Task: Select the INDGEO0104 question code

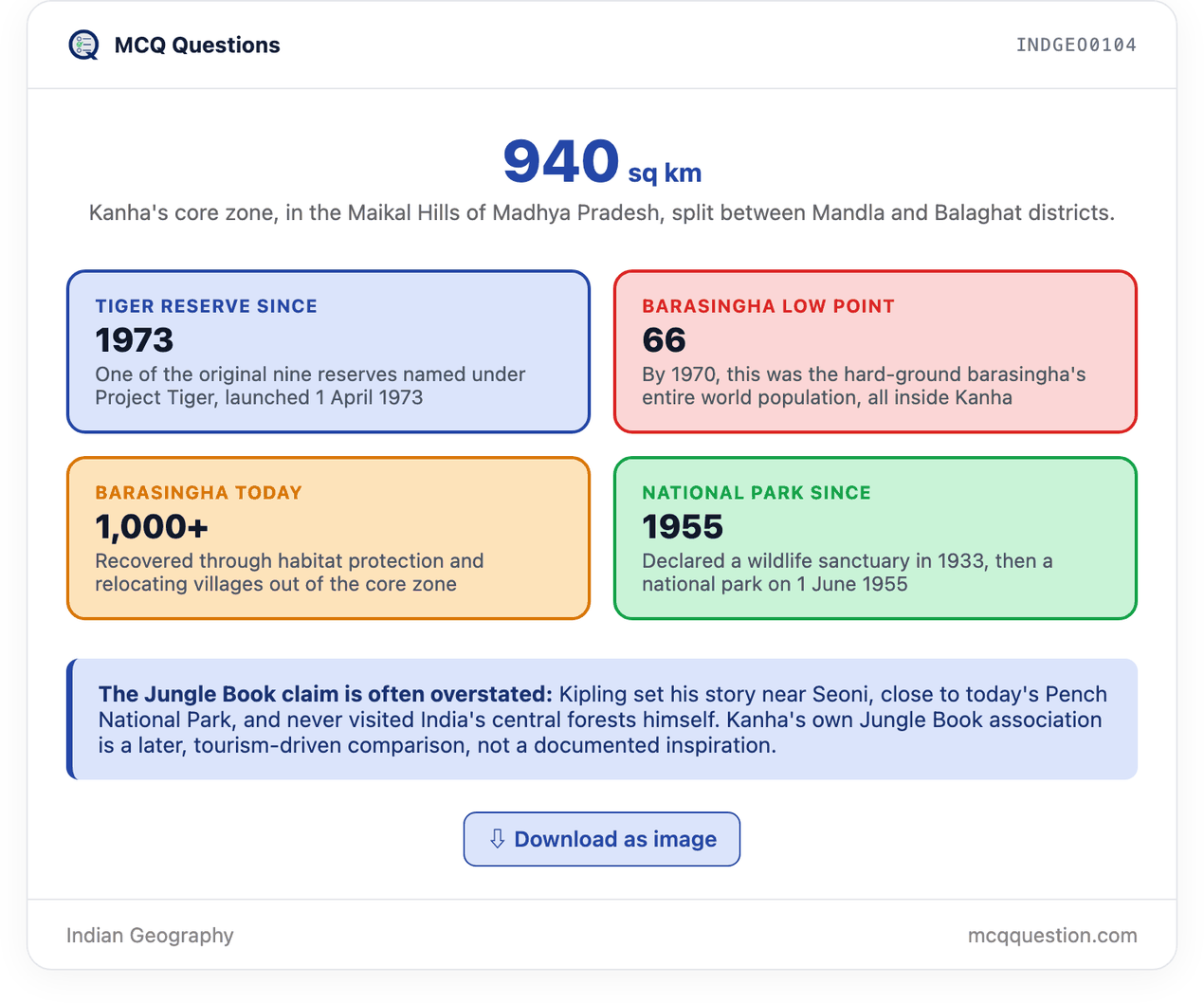Action: click(x=1076, y=45)
